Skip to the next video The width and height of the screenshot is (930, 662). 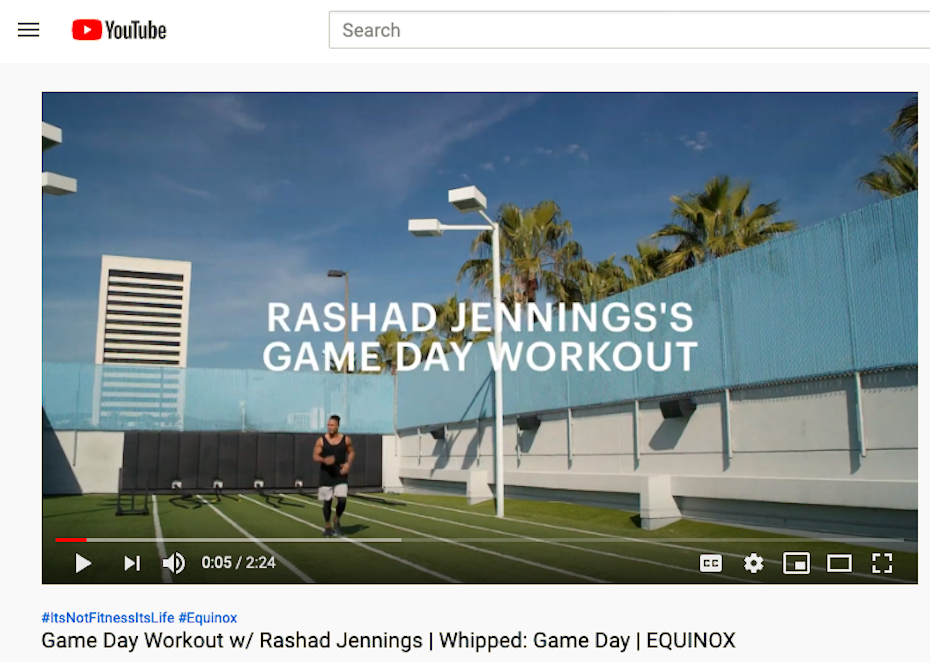tap(132, 563)
